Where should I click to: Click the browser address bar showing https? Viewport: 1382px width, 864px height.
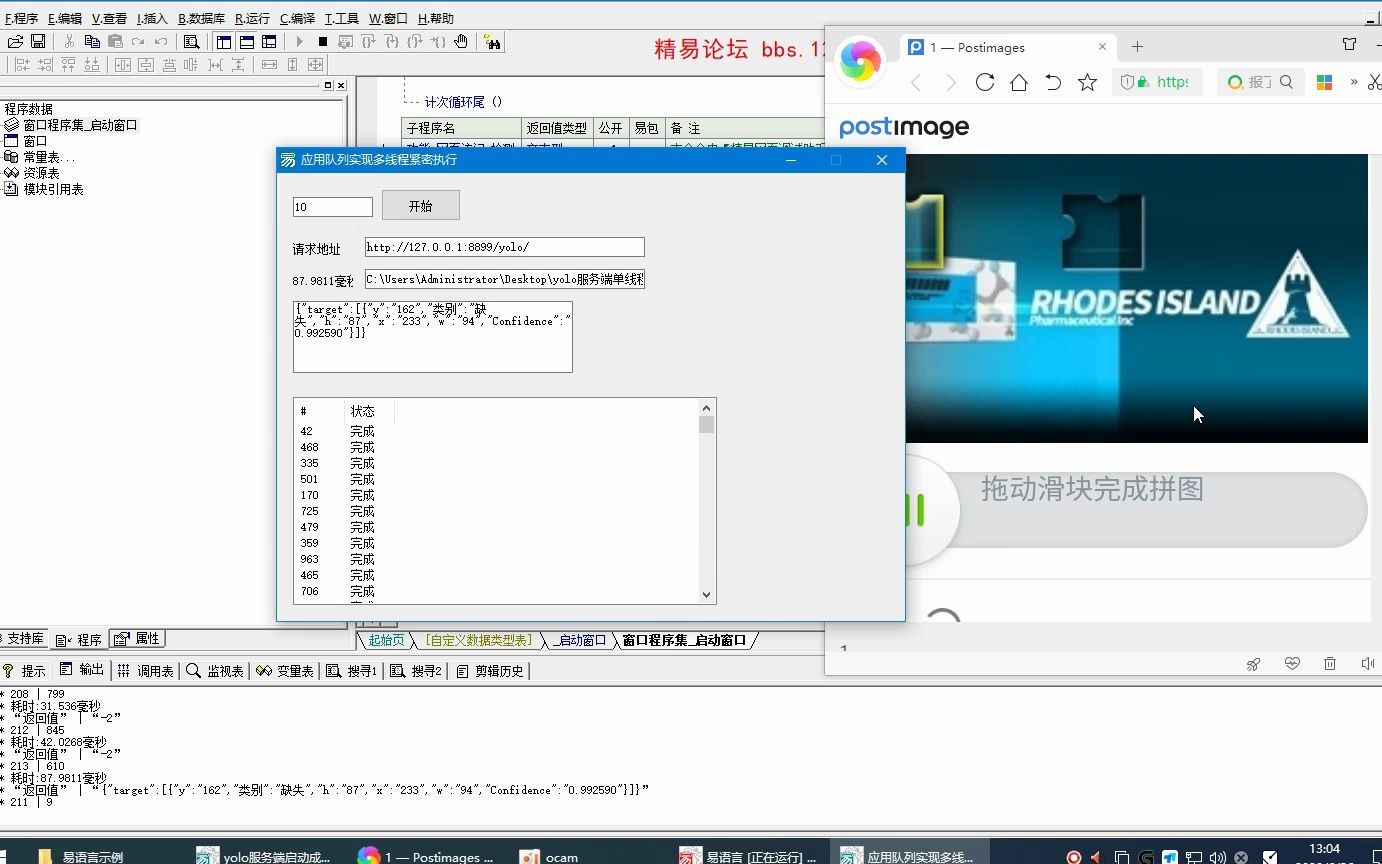(1159, 82)
